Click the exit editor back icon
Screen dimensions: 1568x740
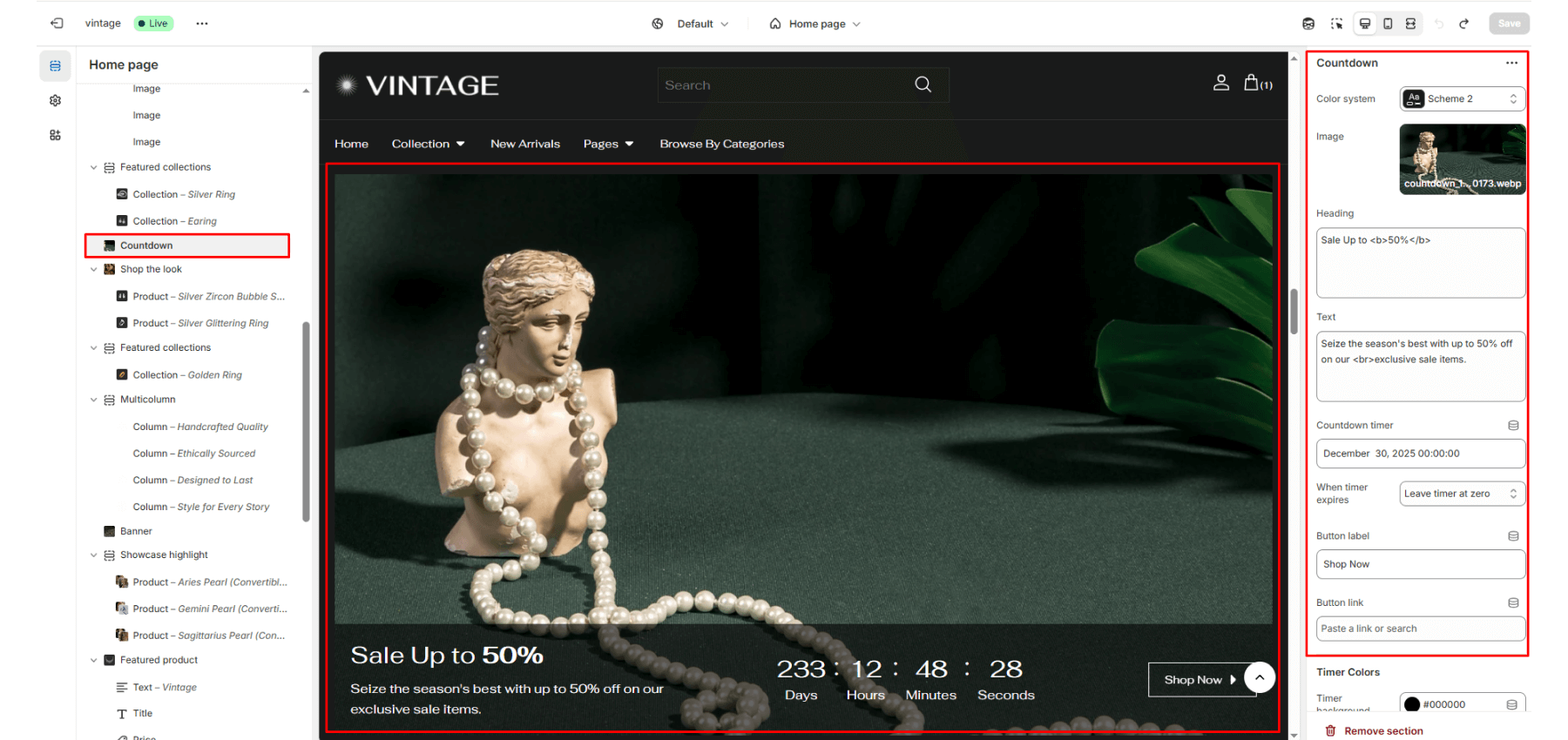pyautogui.click(x=57, y=24)
